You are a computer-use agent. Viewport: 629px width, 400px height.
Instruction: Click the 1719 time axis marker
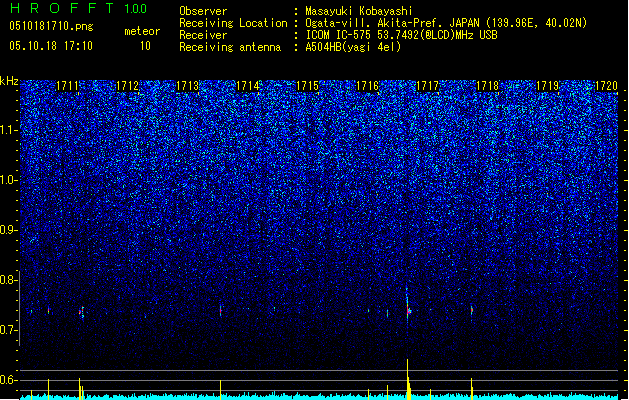pyautogui.click(x=548, y=86)
